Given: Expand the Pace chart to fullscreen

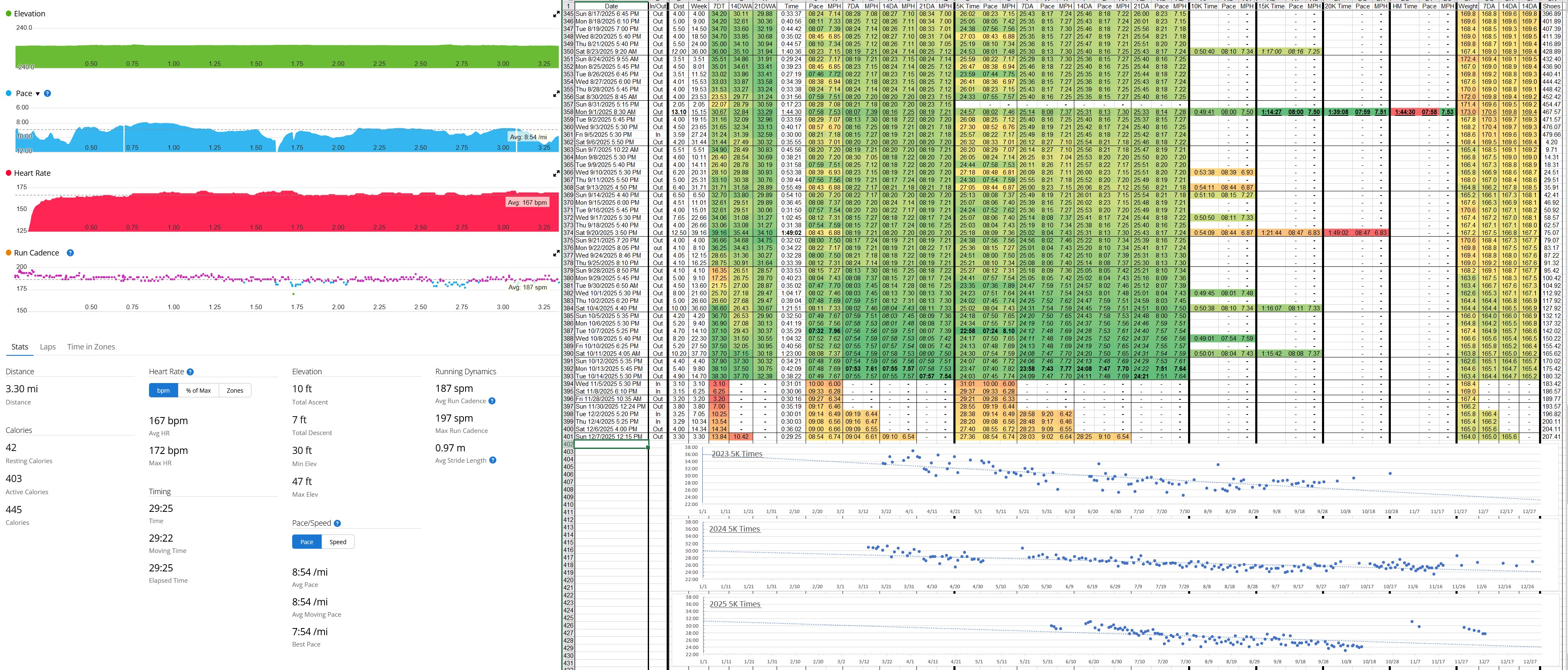Looking at the screenshot, I should 556,94.
